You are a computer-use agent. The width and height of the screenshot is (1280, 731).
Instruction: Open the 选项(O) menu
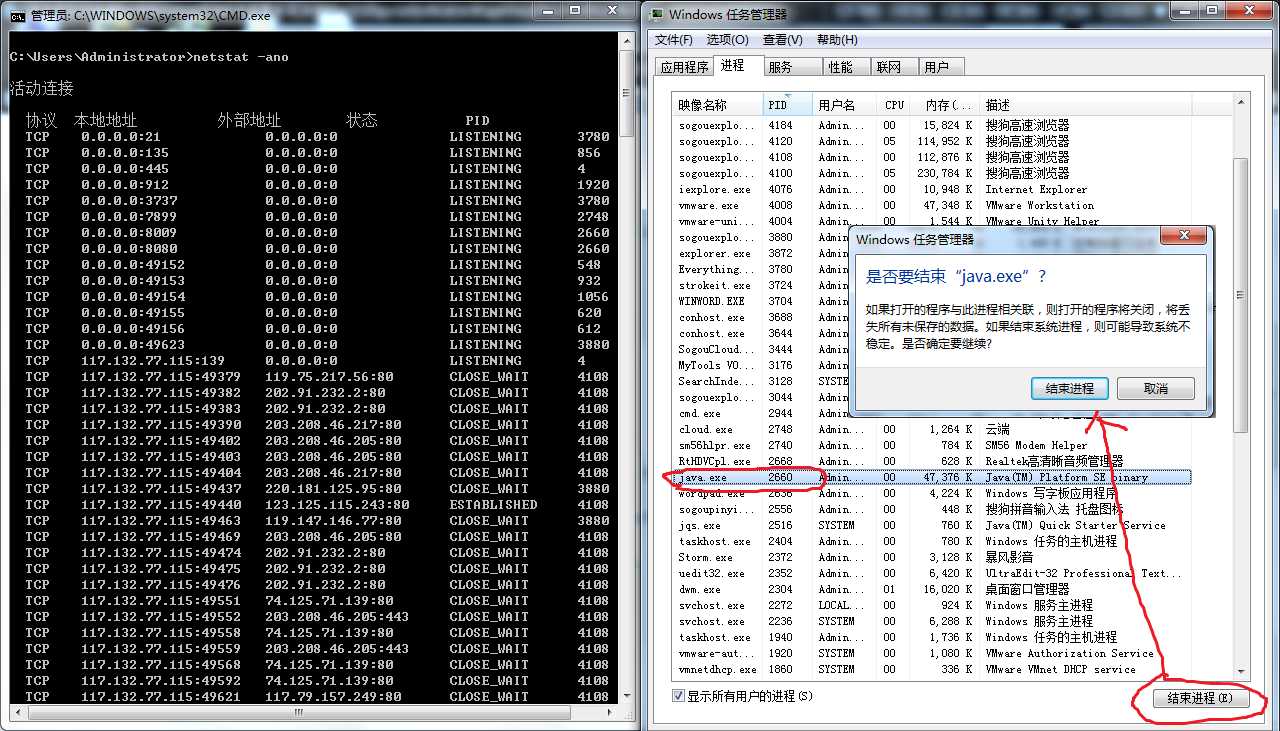pyautogui.click(x=727, y=40)
